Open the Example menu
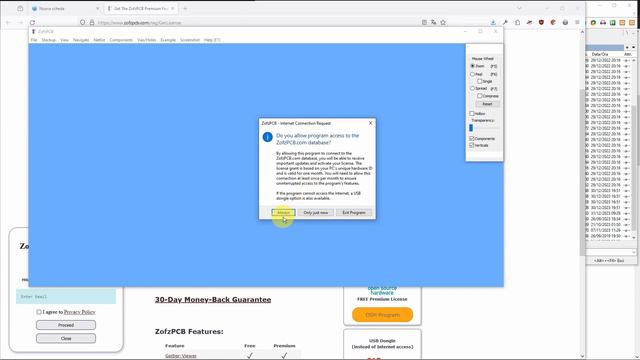640x360 pixels. pyautogui.click(x=168, y=40)
